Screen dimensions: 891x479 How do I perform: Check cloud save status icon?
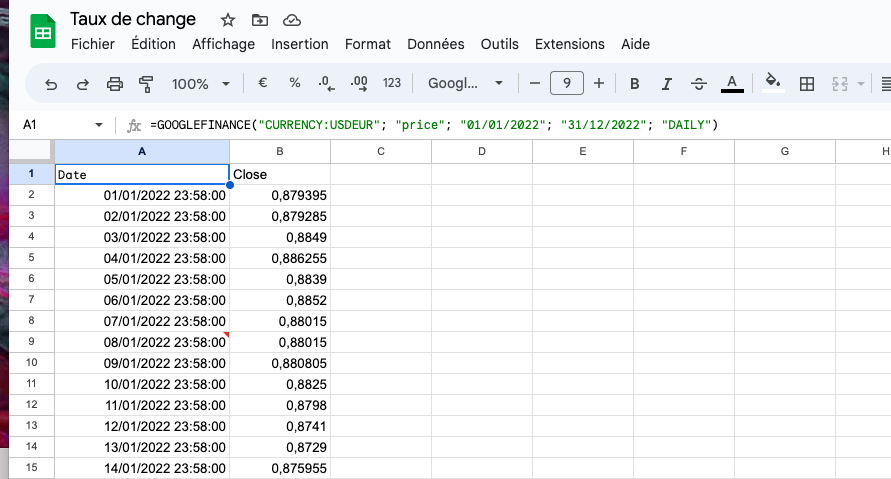coord(292,20)
